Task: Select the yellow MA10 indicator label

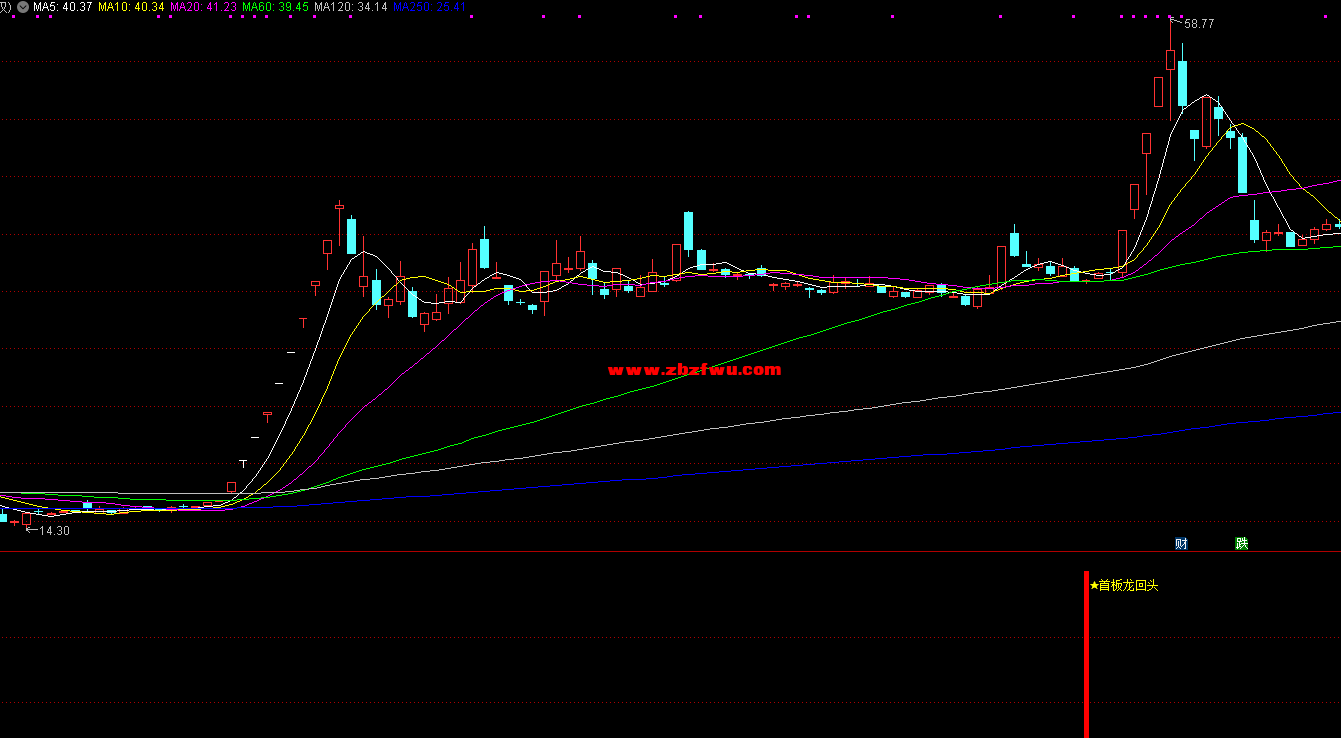Action: (131, 7)
